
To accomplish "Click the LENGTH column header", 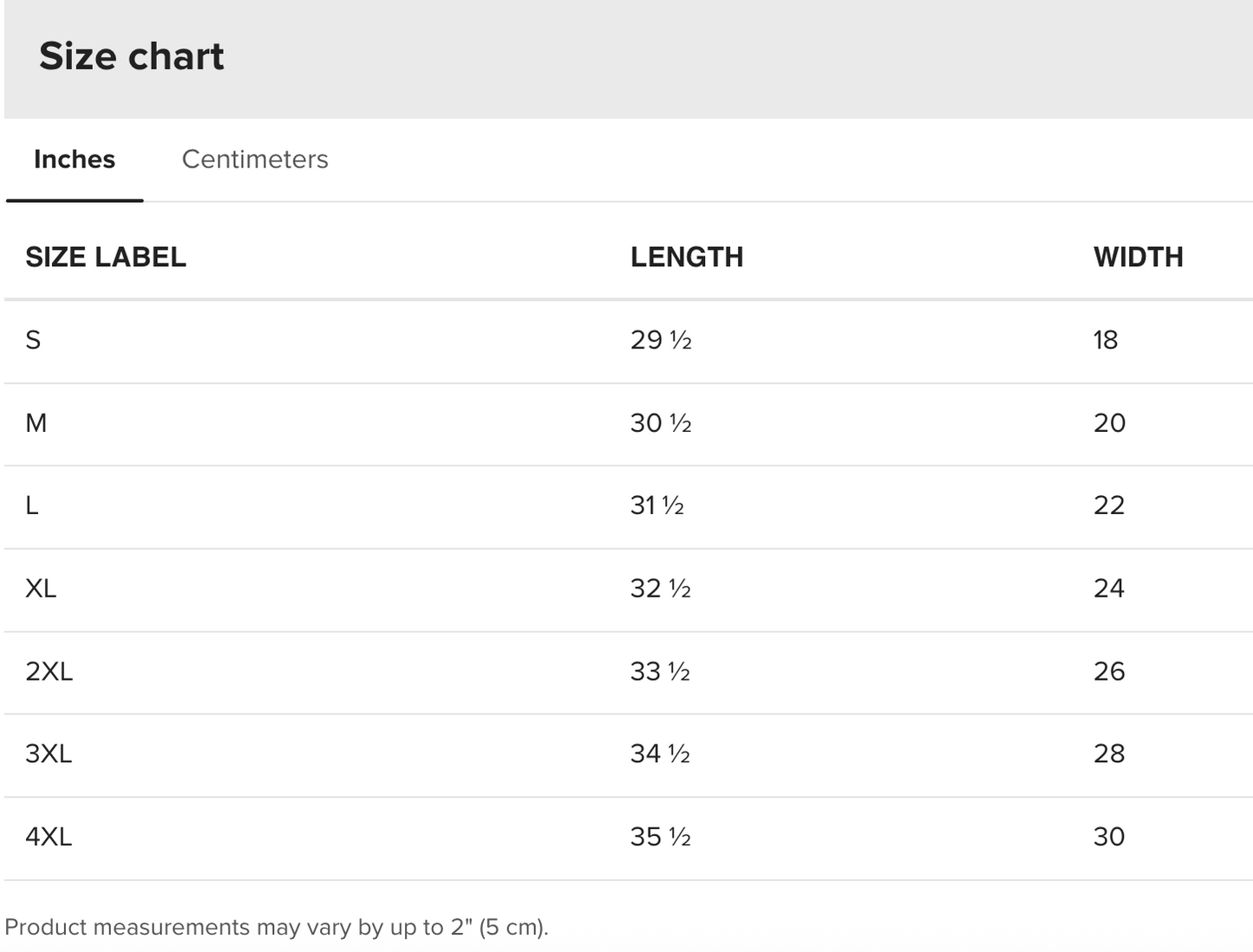I will pyautogui.click(x=687, y=258).
